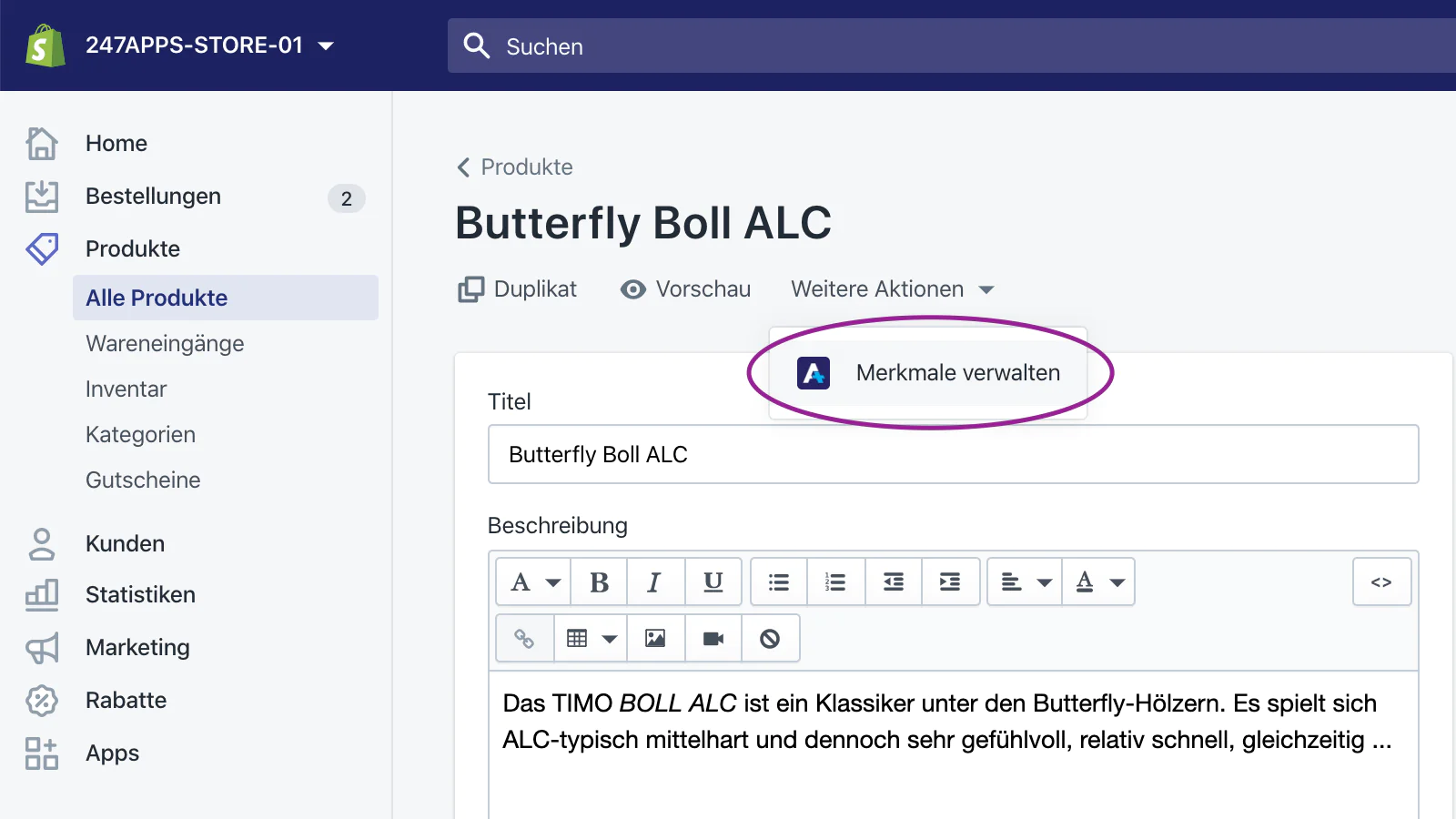The height and width of the screenshot is (819, 1456).
Task: Click the Produkte tag icon
Action: tap(42, 248)
